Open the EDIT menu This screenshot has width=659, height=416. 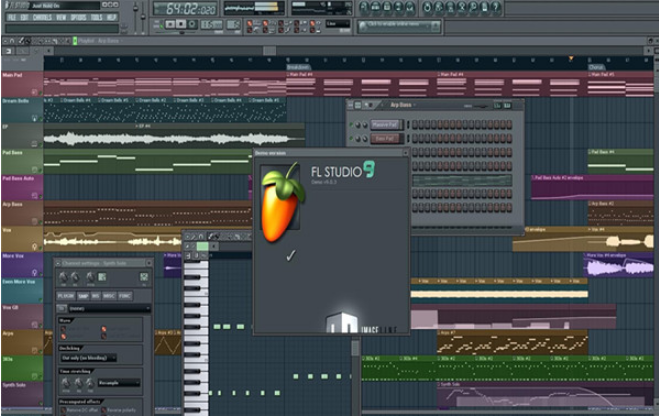24,17
